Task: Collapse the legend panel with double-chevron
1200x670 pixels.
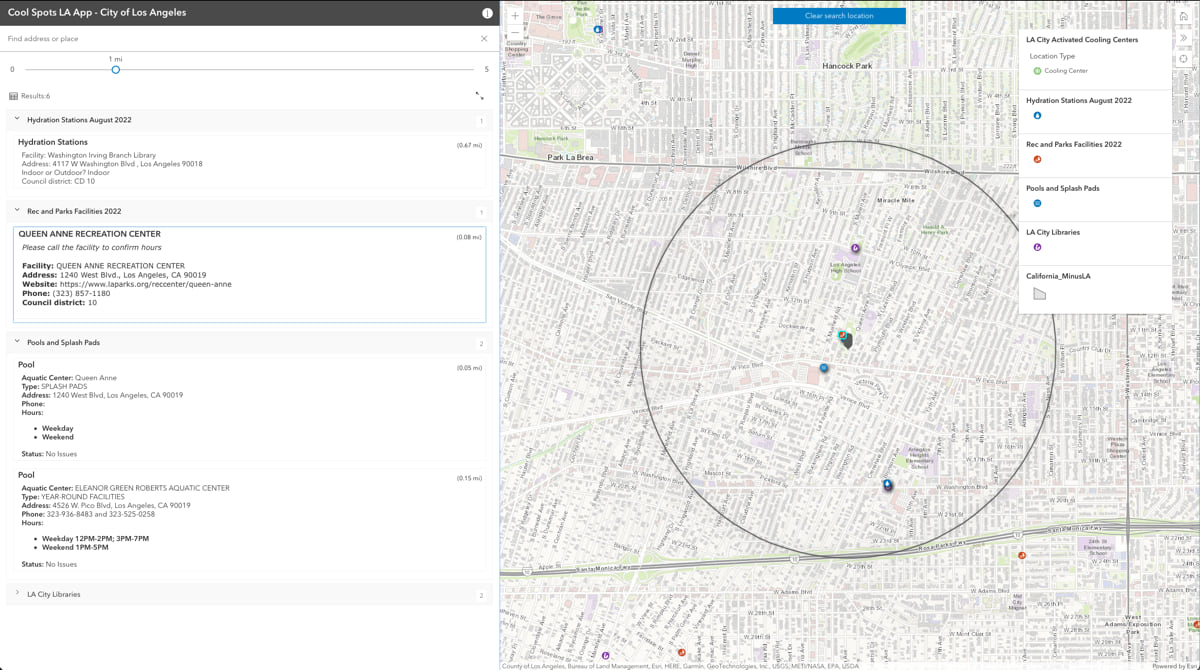Action: click(x=1184, y=38)
